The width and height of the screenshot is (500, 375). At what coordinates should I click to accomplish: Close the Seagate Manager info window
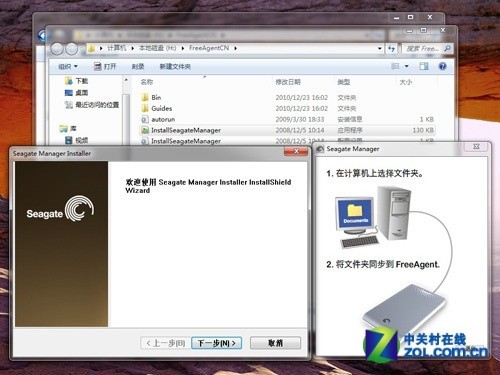point(476,146)
